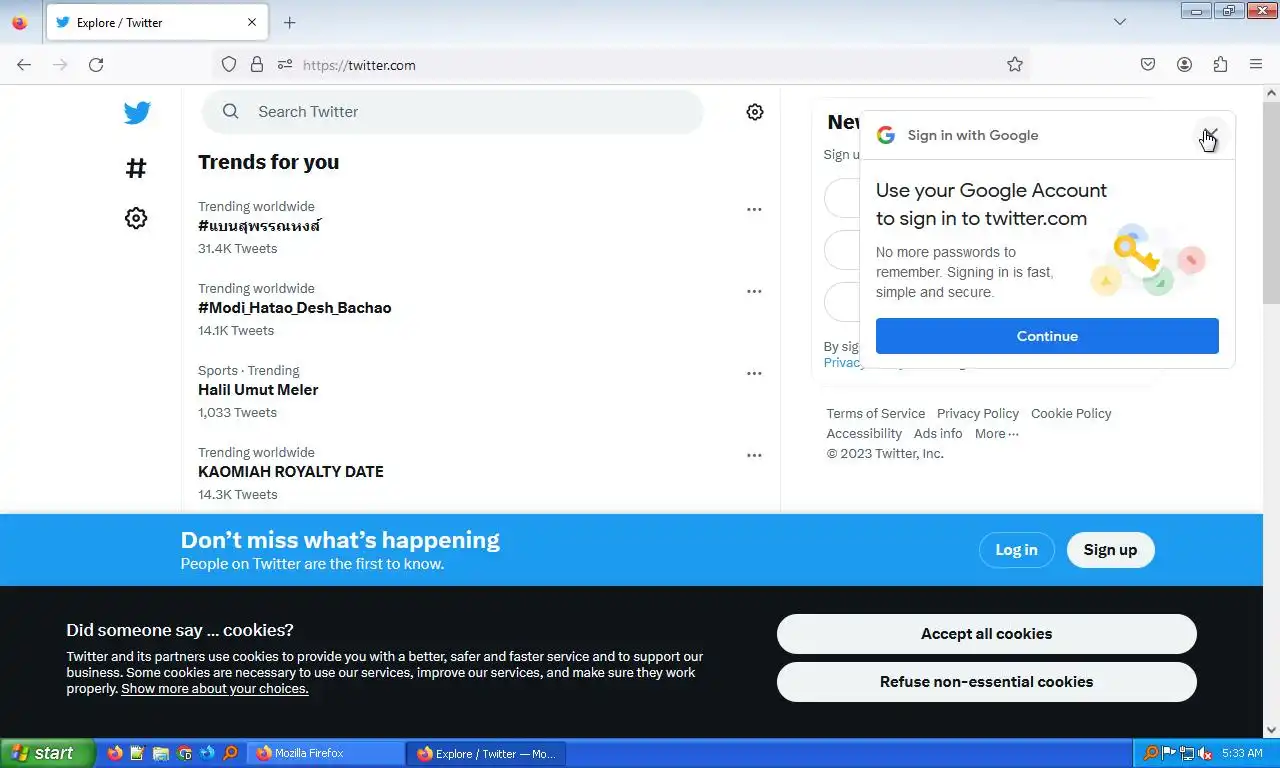Open the Chrome quick launch icon

pos(184,753)
